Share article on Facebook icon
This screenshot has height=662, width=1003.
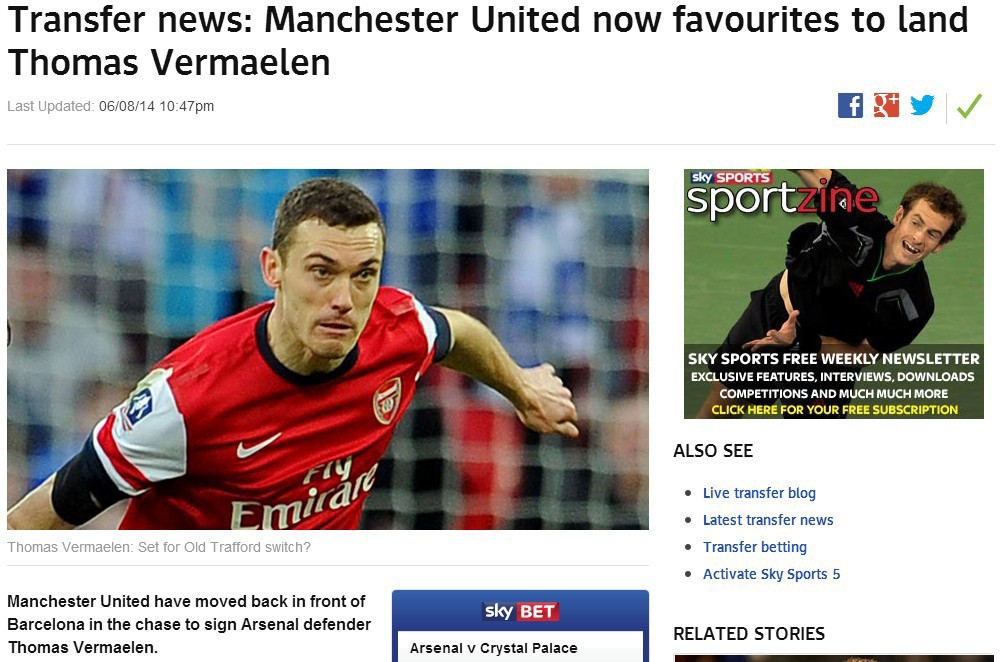850,106
